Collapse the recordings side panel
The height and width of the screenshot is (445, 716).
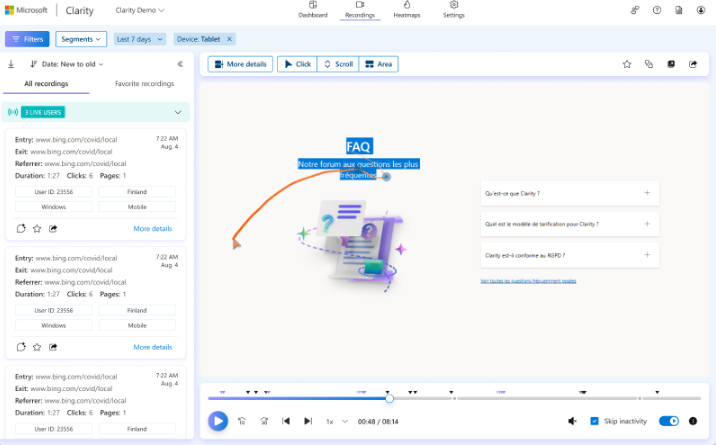click(180, 64)
